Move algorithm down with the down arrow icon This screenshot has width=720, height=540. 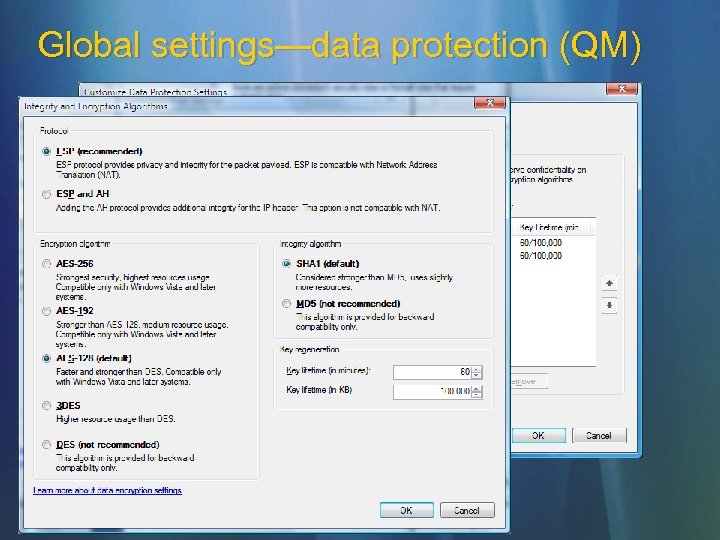point(609,305)
